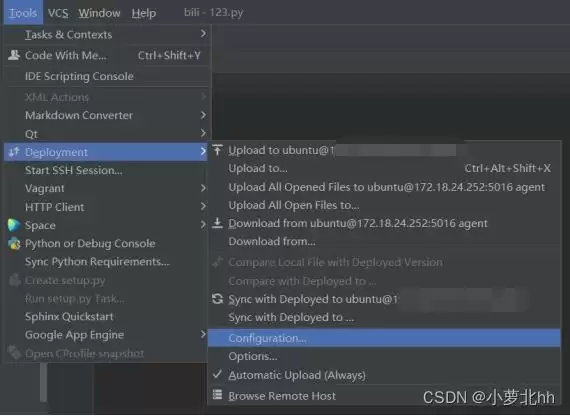Click the Space logo icon
This screenshot has width=570, height=416.
14,225
